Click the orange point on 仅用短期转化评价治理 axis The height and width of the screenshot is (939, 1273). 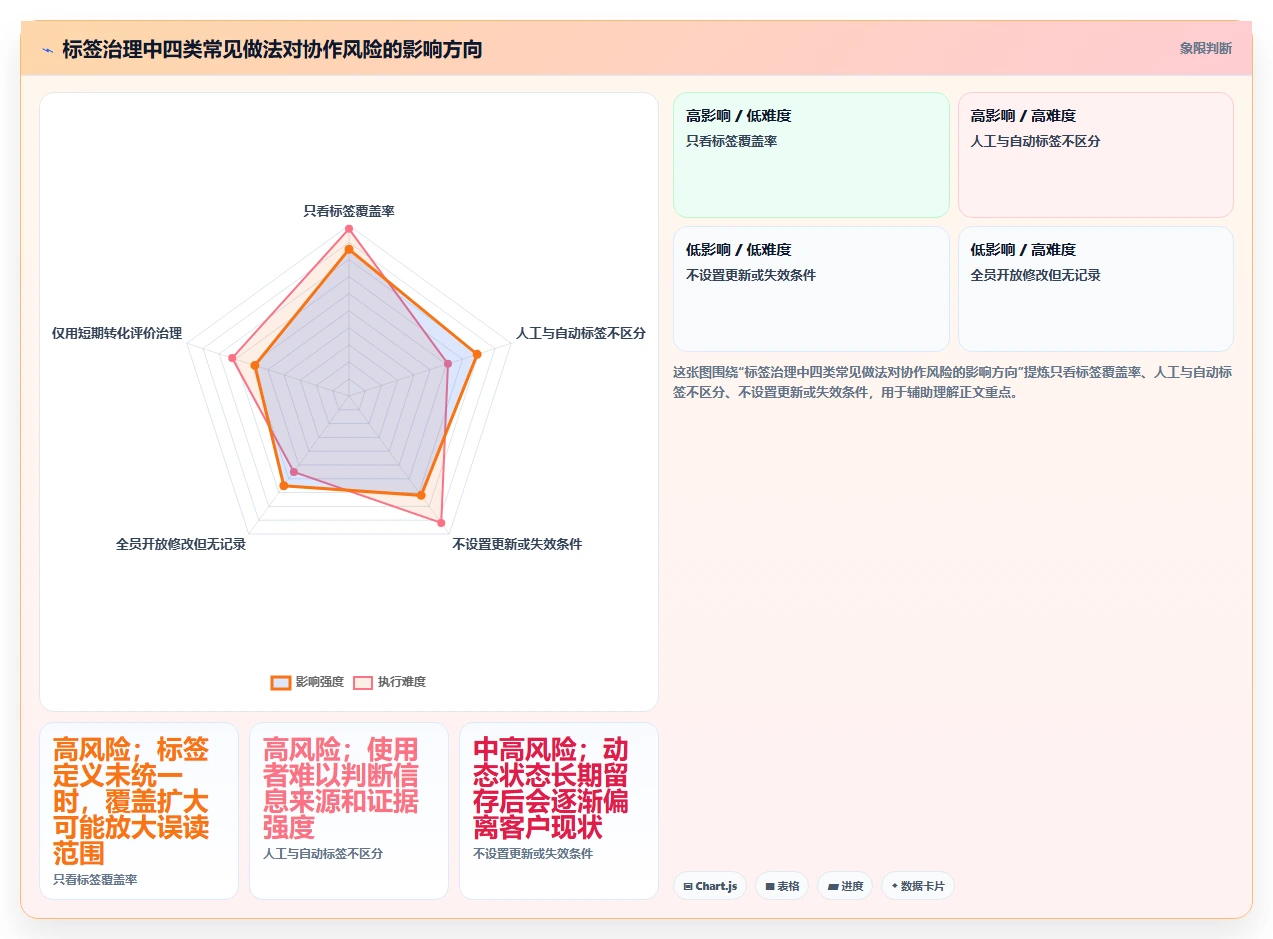click(256, 366)
